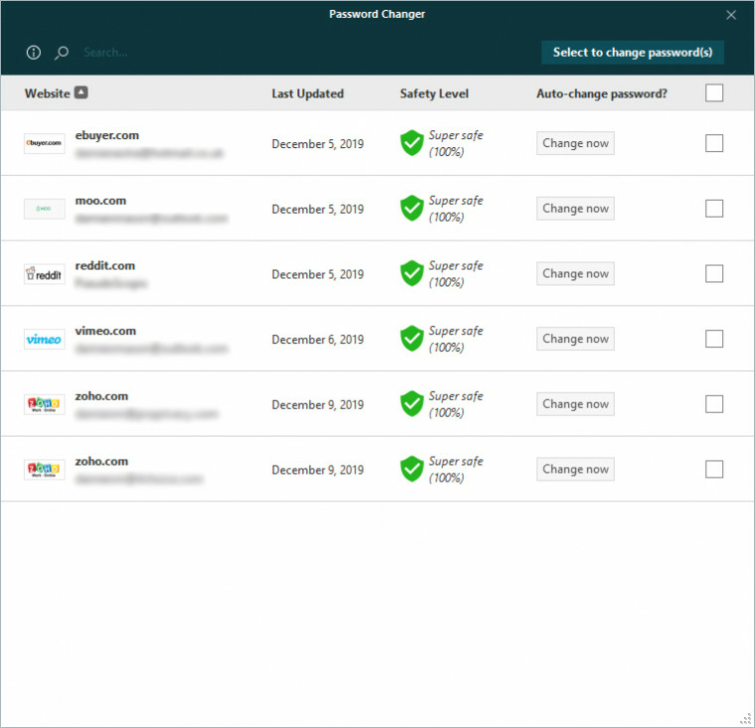Tick the select-all checkbox in header

click(x=714, y=92)
